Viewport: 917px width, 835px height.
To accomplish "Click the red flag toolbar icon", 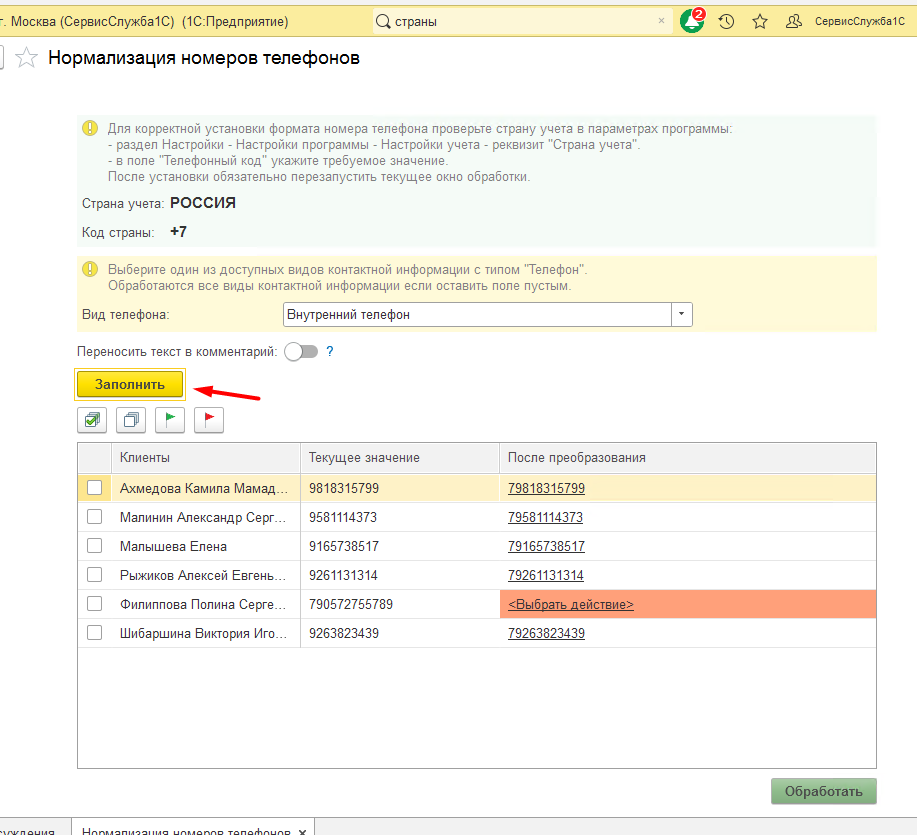I will click(x=208, y=420).
